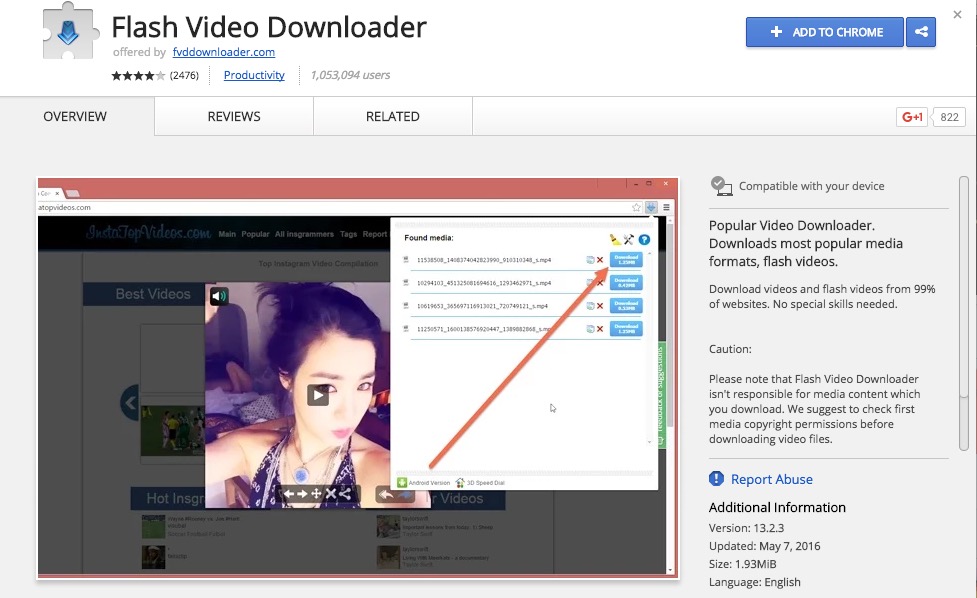Click the share icon next to Add to Chrome
Screen dimensions: 977x598
click(920, 32)
